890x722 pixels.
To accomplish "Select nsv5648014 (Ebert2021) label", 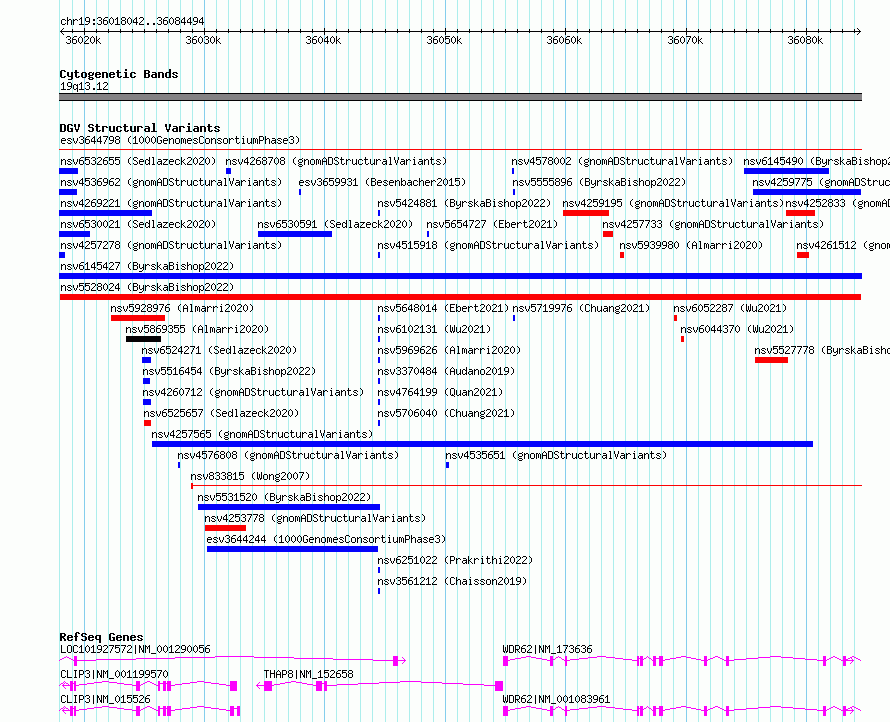I will tap(443, 308).
